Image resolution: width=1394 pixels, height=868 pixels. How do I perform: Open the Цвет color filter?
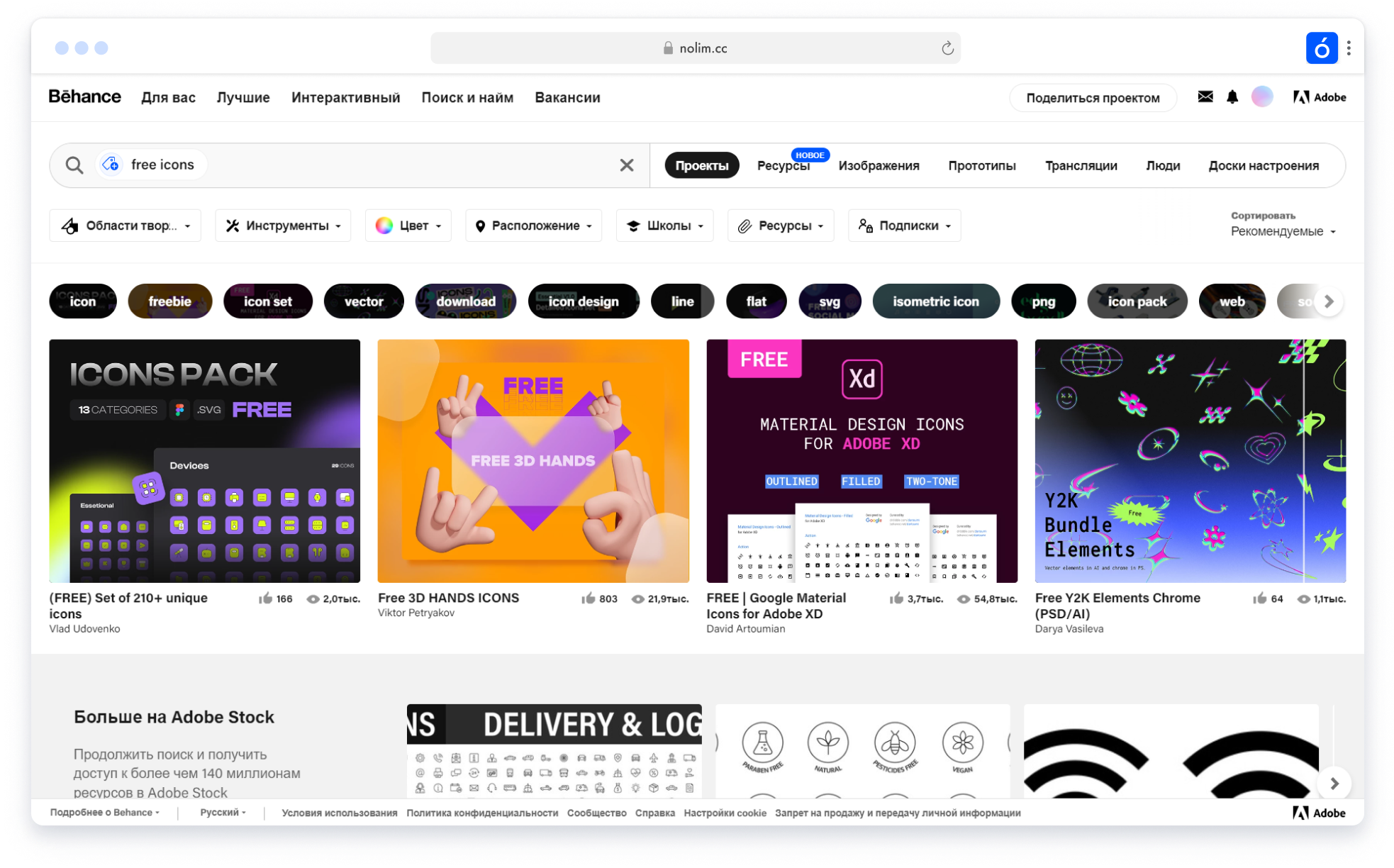[408, 226]
